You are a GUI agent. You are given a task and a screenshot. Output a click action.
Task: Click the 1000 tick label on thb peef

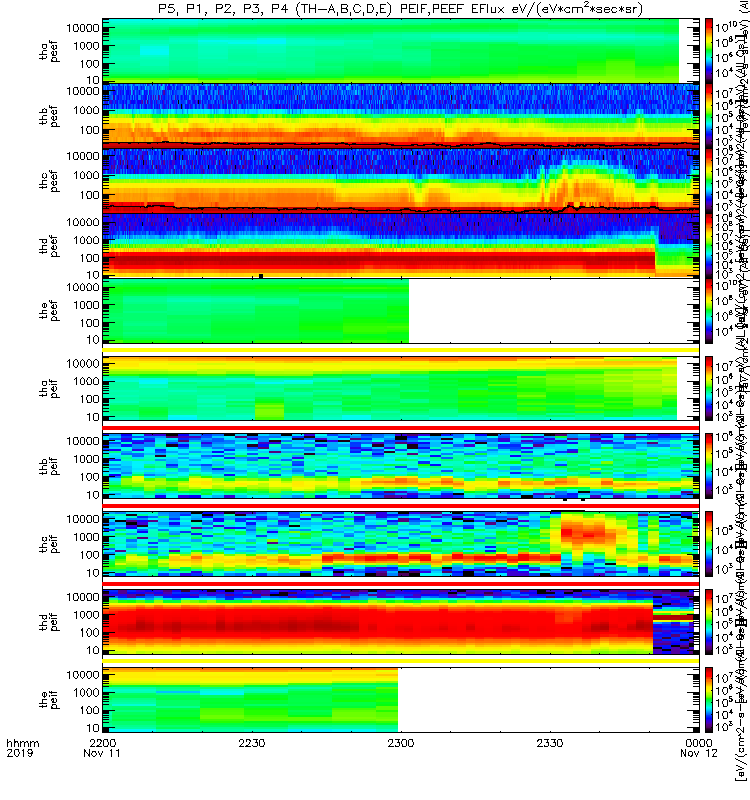click(x=86, y=110)
